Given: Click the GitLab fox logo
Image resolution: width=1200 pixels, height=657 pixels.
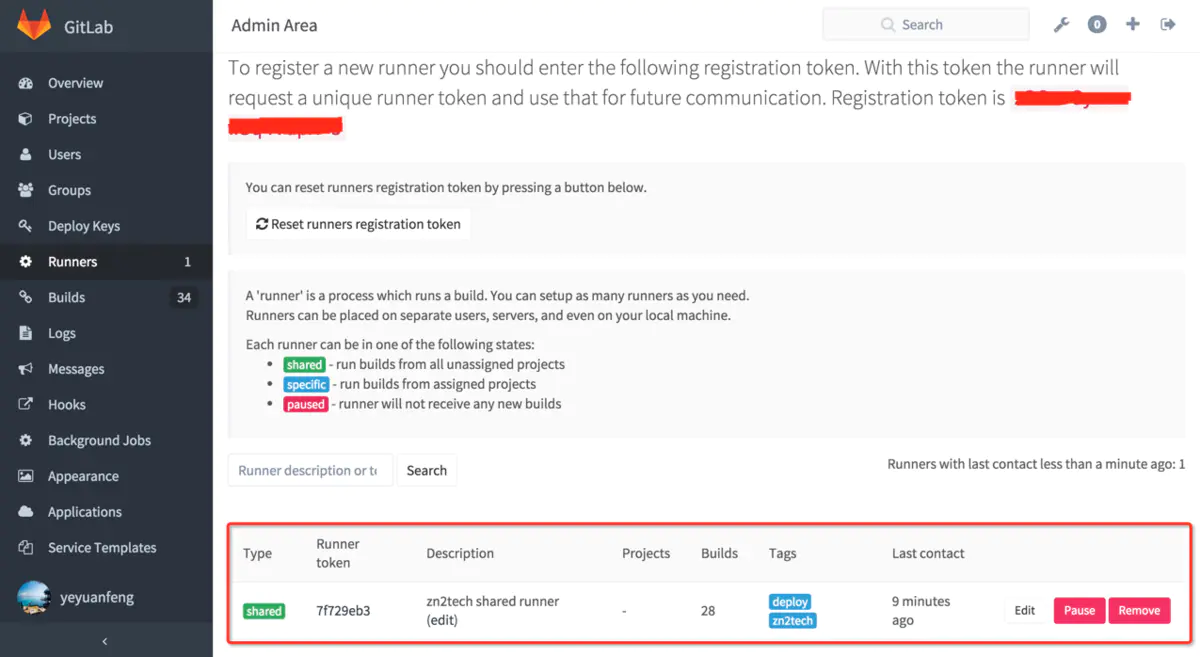Looking at the screenshot, I should pyautogui.click(x=33, y=26).
